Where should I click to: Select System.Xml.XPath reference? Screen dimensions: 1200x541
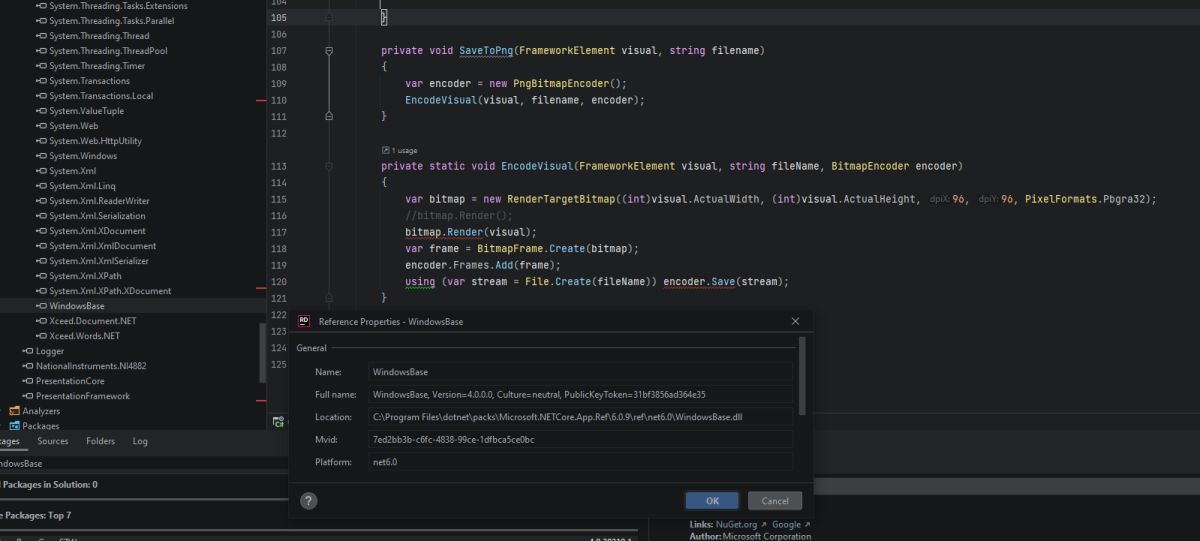(85, 276)
